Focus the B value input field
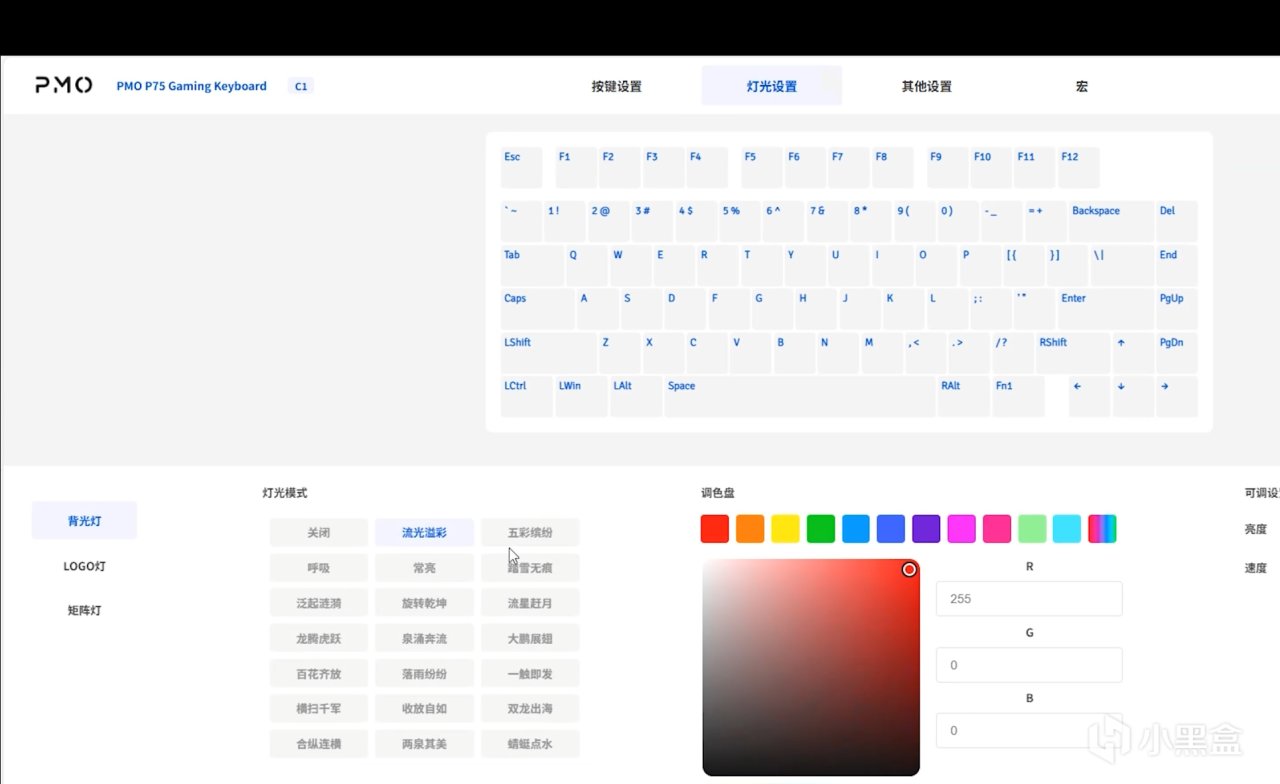The width and height of the screenshot is (1280, 784). (x=1029, y=731)
